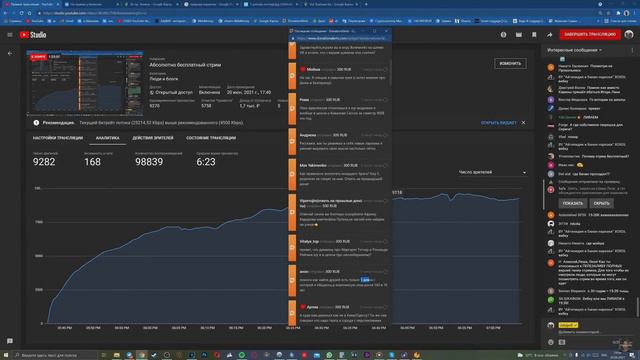Screen dimensions: 640x360
Task: Share the stream with the arrow icon
Action: pos(549,35)
